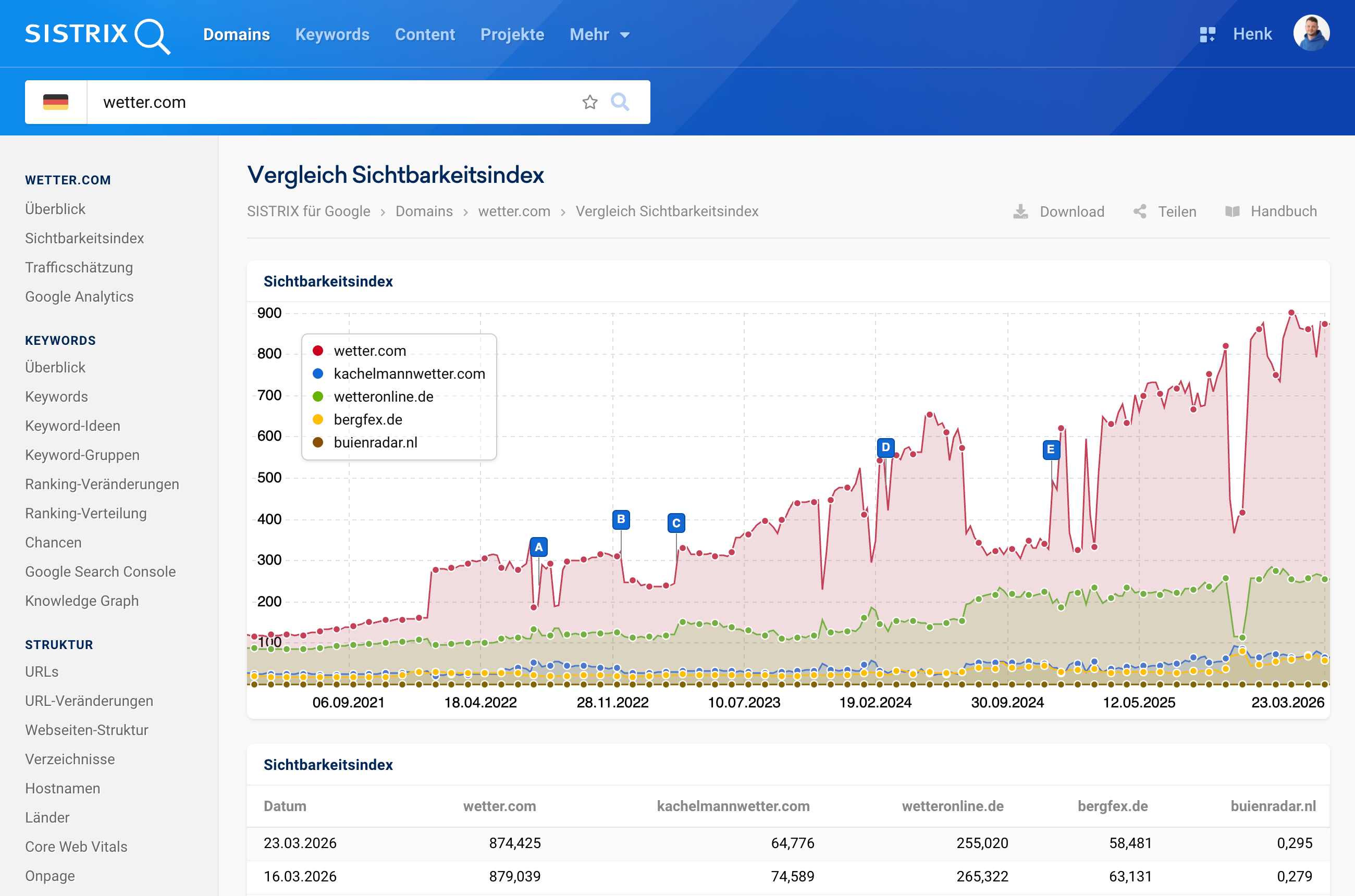1355x896 pixels.
Task: Open Ranking-Verteilung in the sidebar
Action: pyautogui.click(x=86, y=513)
